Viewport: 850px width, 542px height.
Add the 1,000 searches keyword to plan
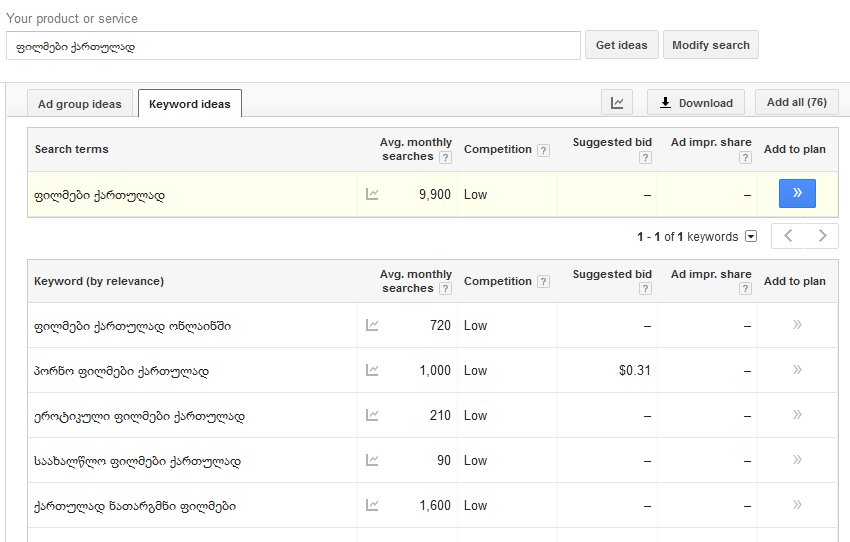[797, 370]
